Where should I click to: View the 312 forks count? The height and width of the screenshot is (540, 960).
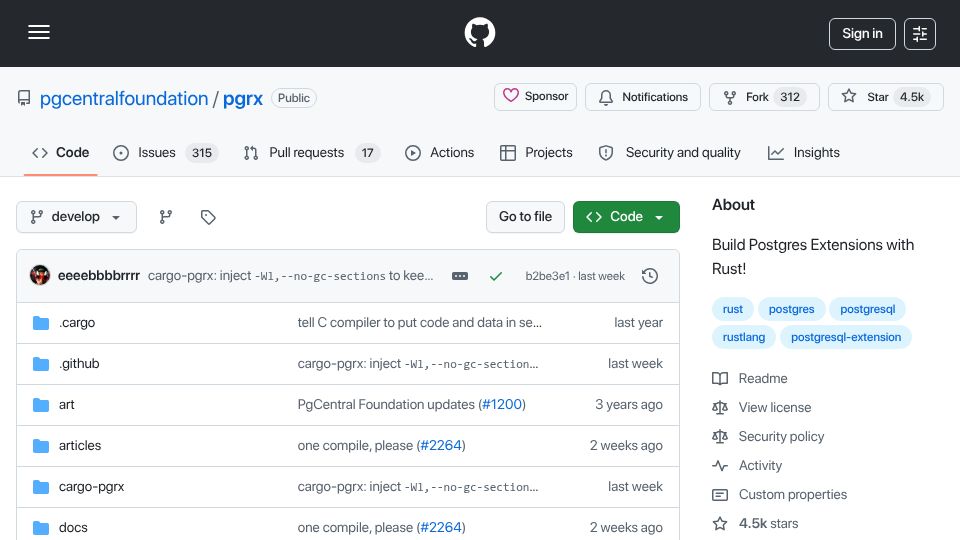pos(790,97)
